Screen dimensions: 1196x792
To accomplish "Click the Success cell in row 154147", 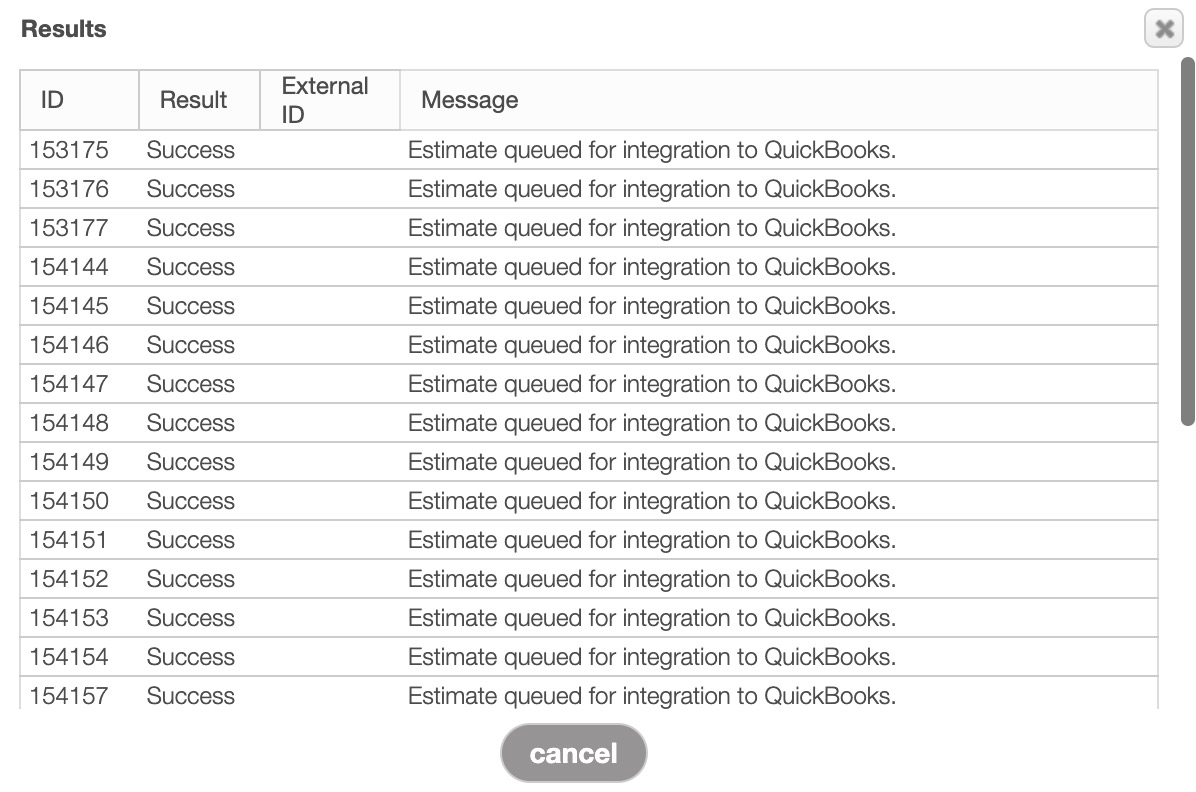I will pyautogui.click(x=191, y=384).
